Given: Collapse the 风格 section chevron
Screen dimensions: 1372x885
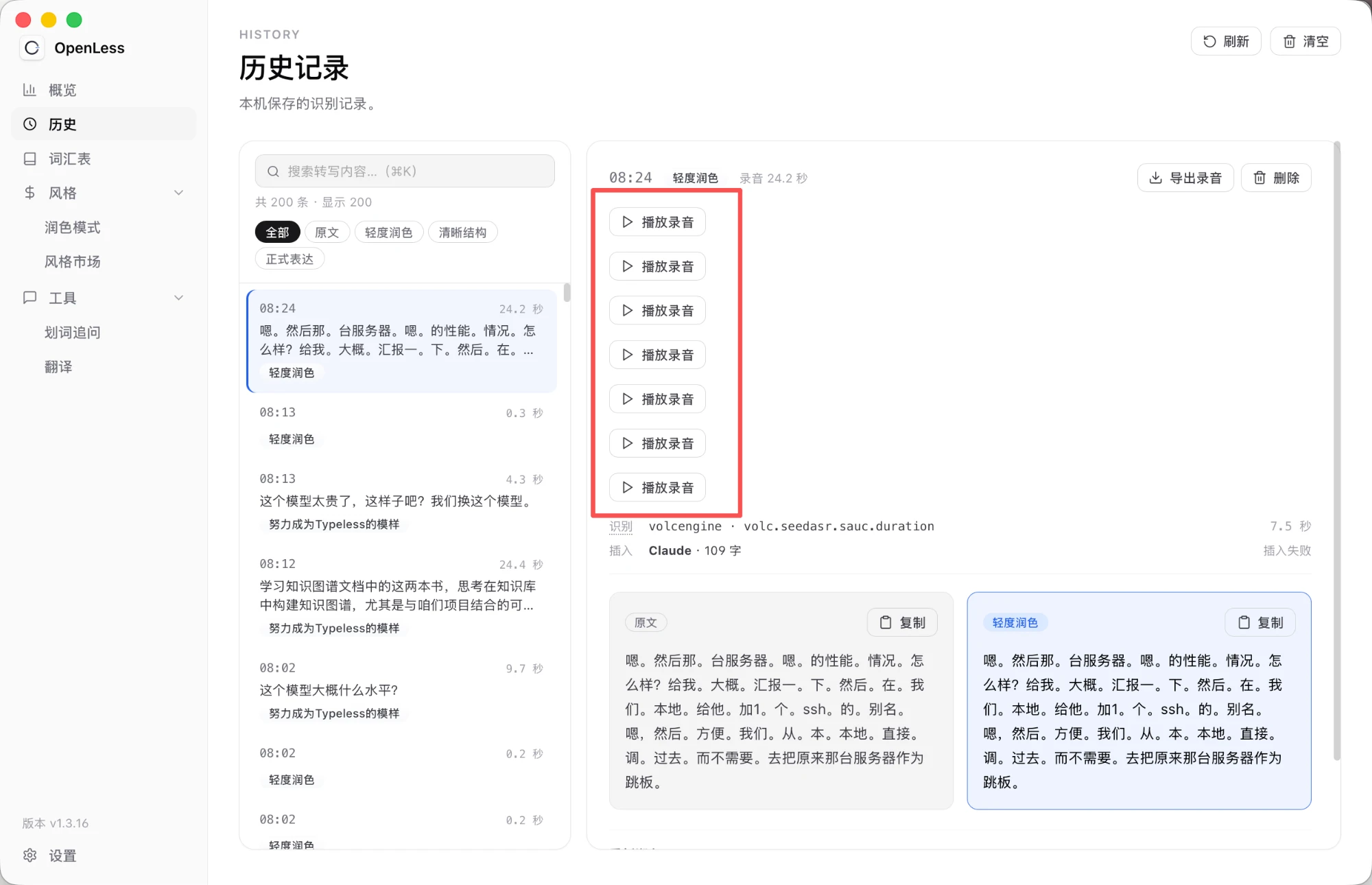Looking at the screenshot, I should [178, 193].
